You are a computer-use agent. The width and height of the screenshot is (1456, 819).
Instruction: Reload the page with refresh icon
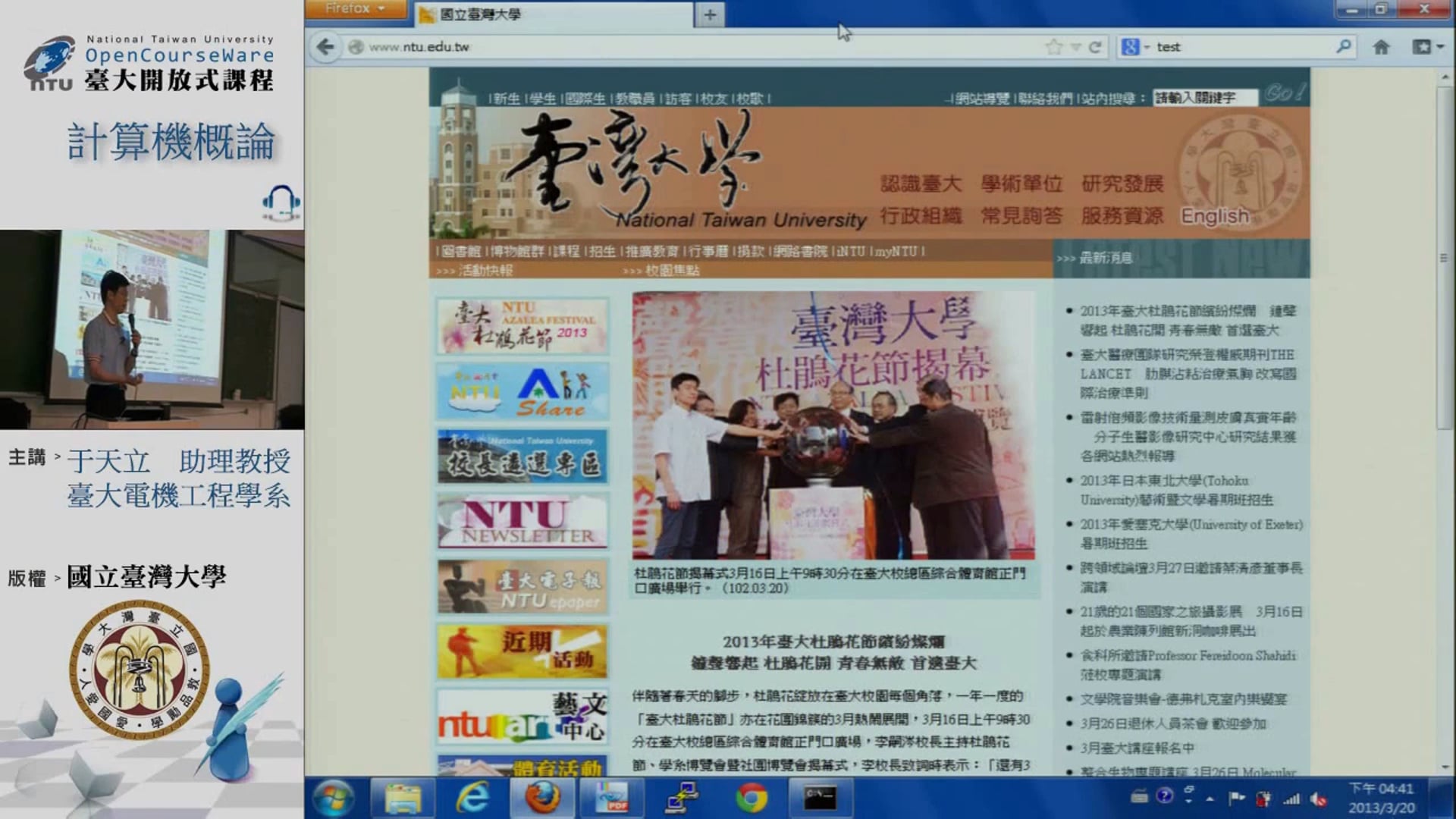tap(1095, 47)
